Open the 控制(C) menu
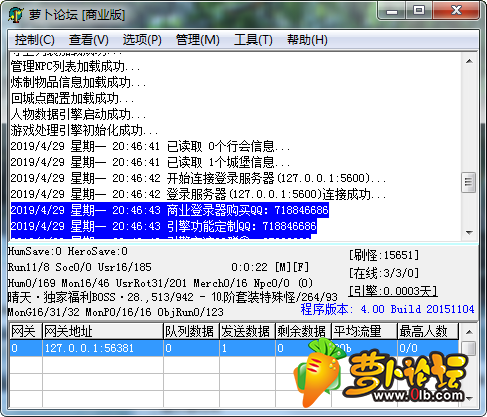The image size is (487, 417). (x=35, y=40)
